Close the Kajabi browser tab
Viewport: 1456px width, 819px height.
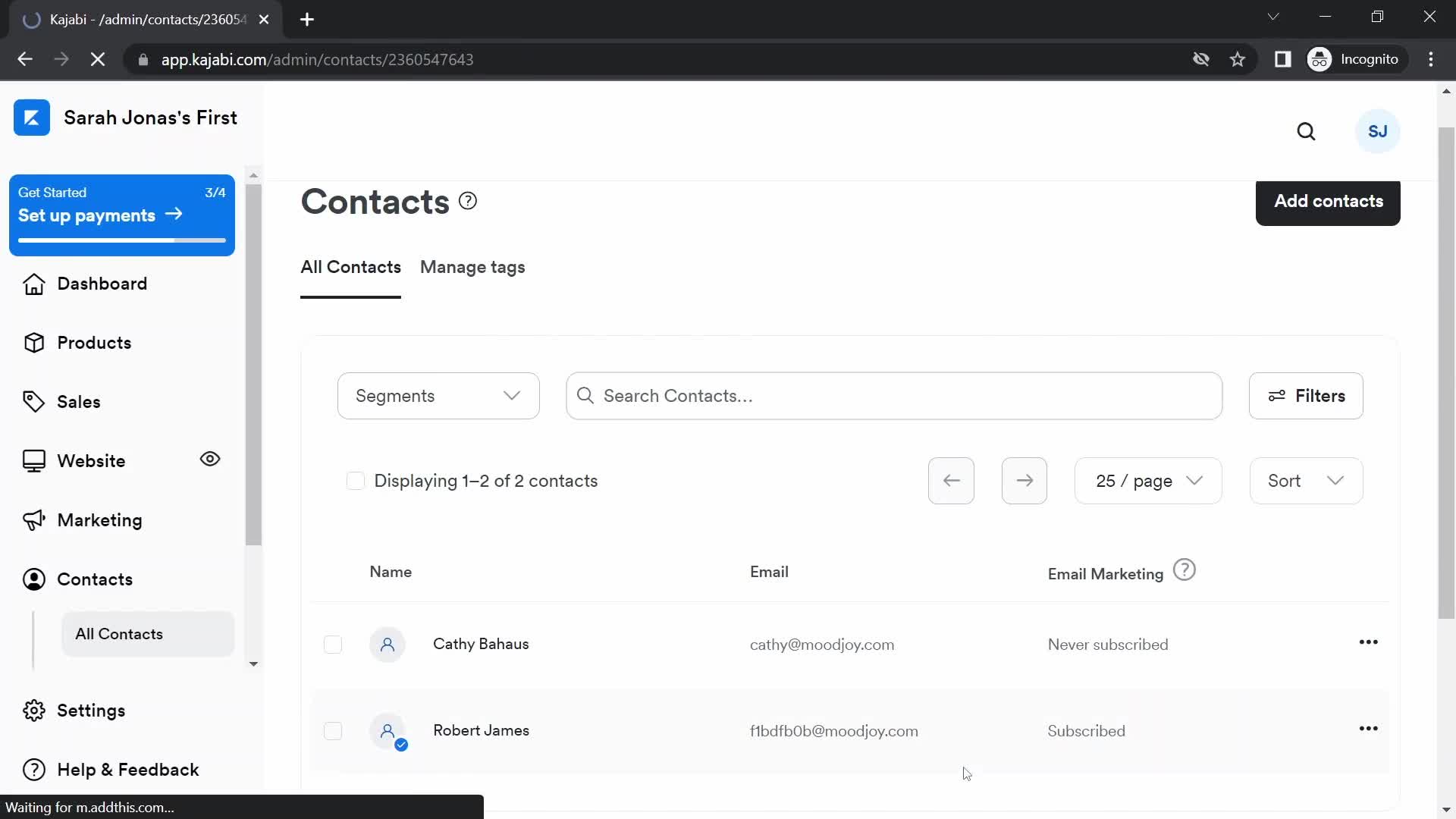tap(264, 20)
